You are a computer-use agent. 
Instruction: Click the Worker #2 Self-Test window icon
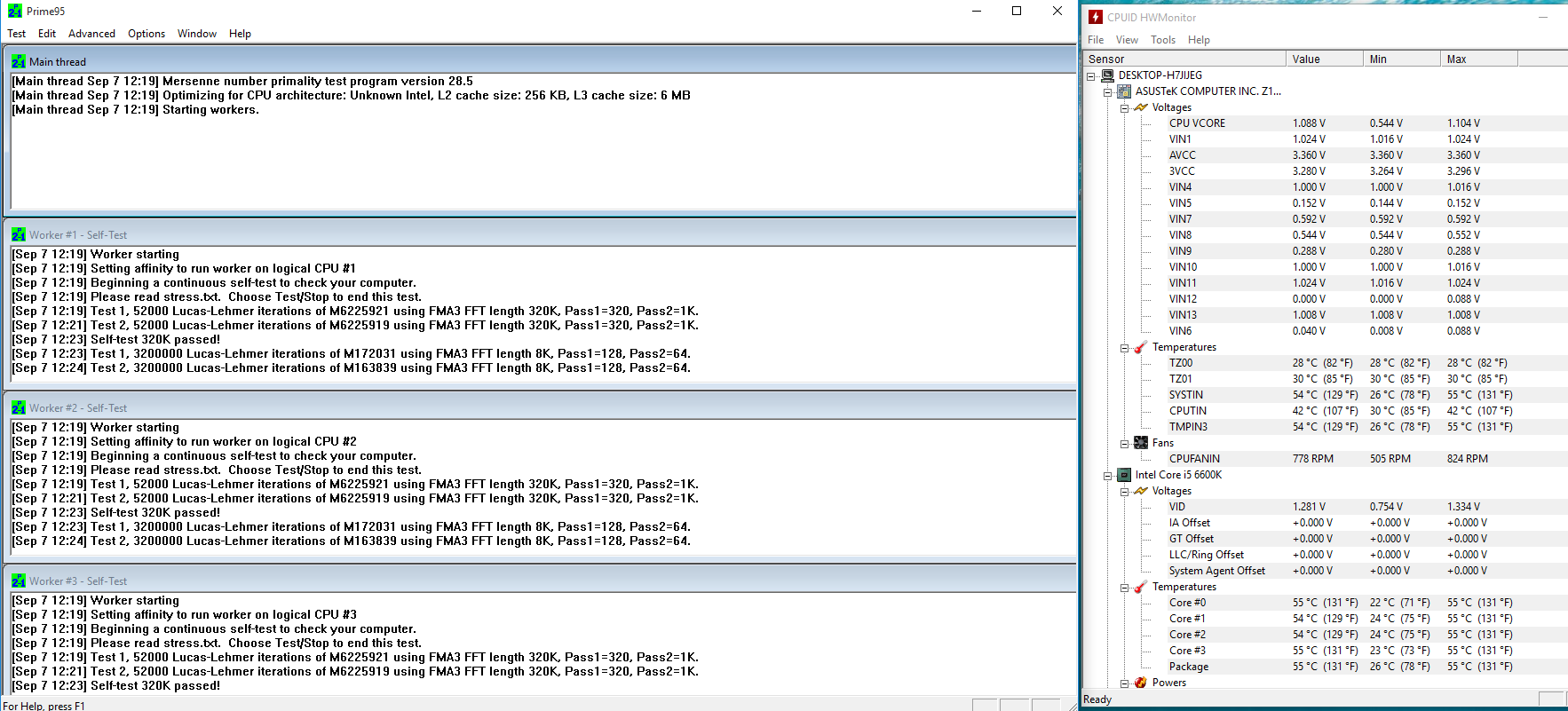[19, 408]
